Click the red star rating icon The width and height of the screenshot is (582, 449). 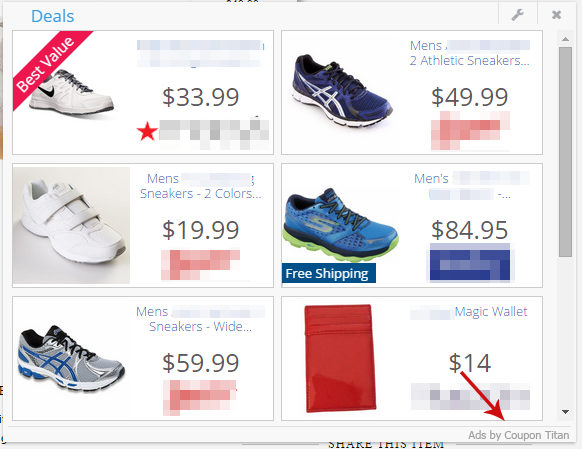[x=147, y=131]
